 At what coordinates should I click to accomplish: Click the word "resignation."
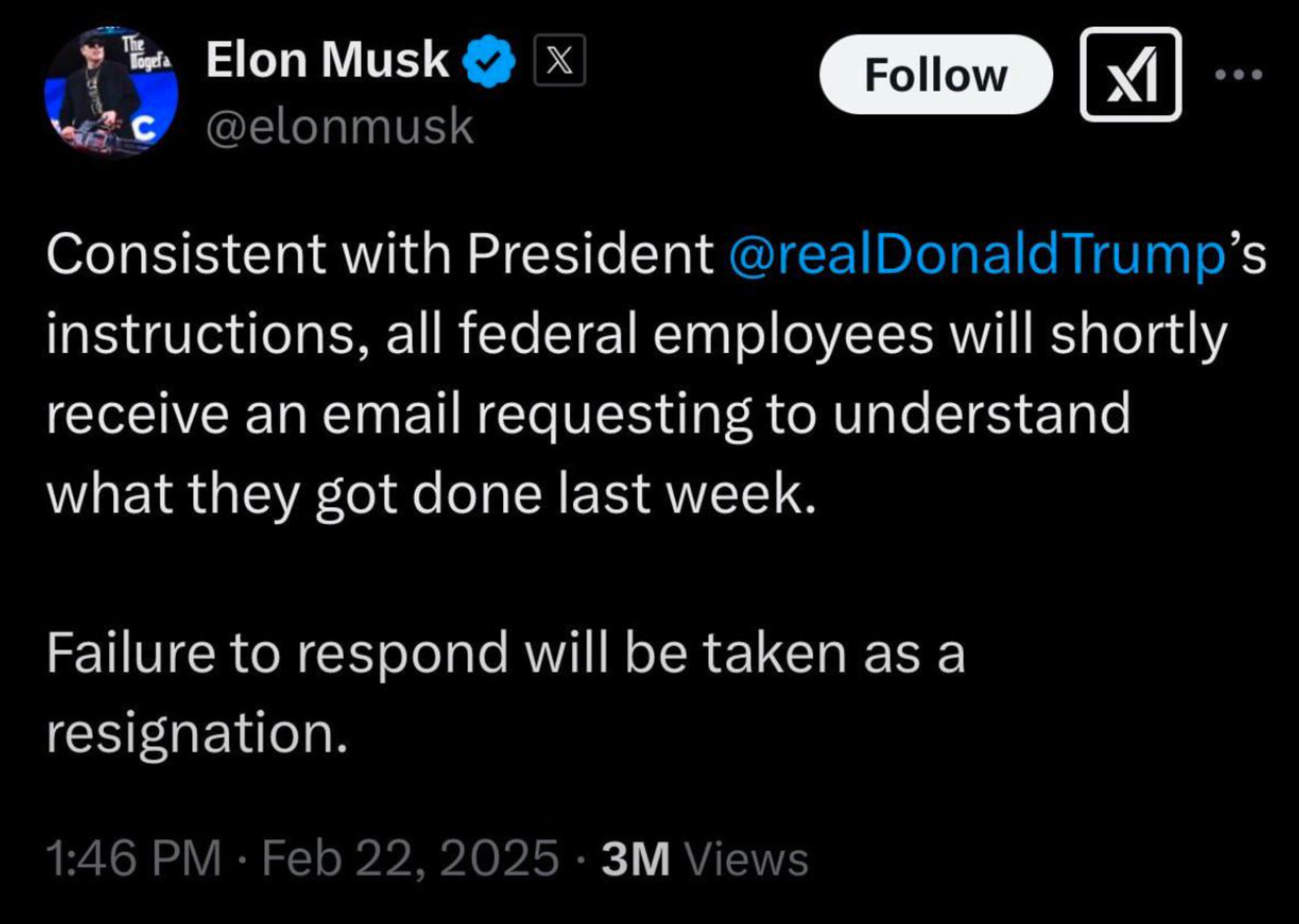click(197, 734)
